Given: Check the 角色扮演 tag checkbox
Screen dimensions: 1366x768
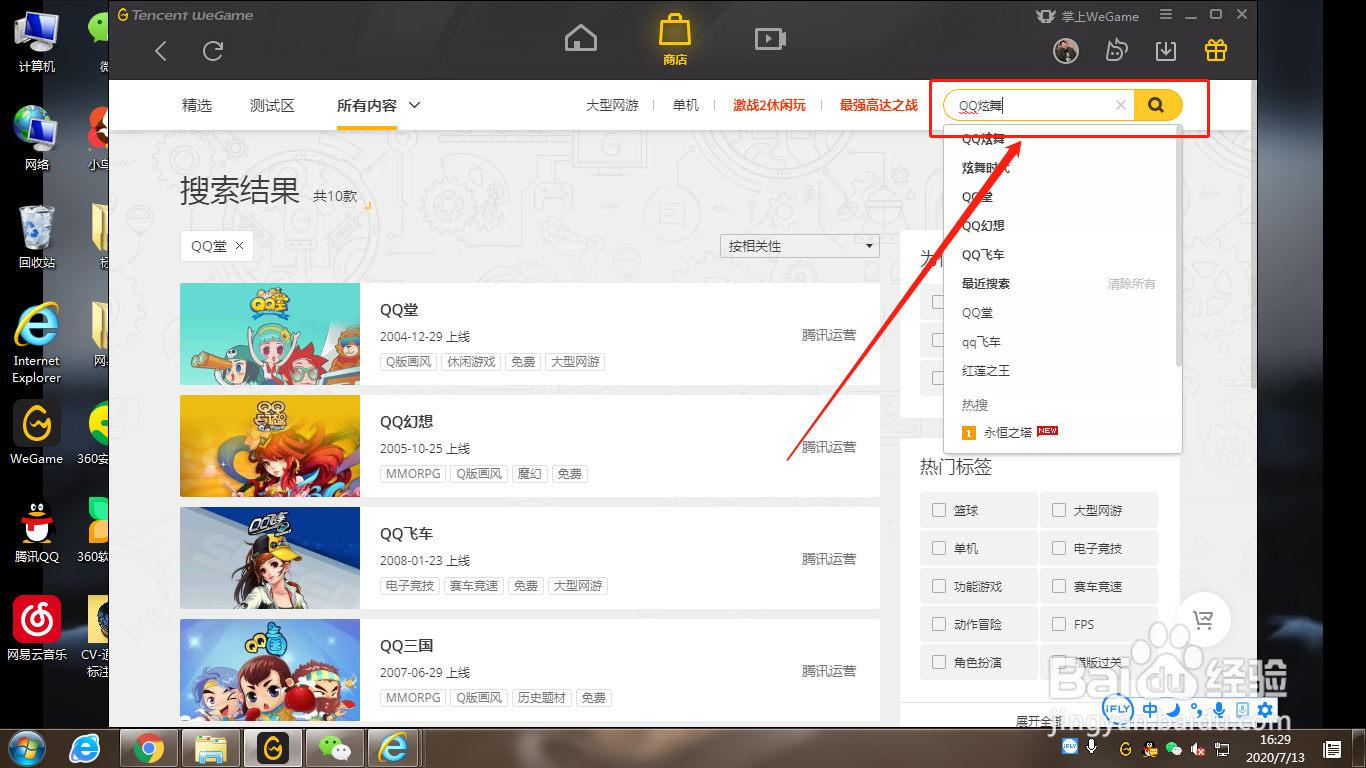Looking at the screenshot, I should coord(939,662).
